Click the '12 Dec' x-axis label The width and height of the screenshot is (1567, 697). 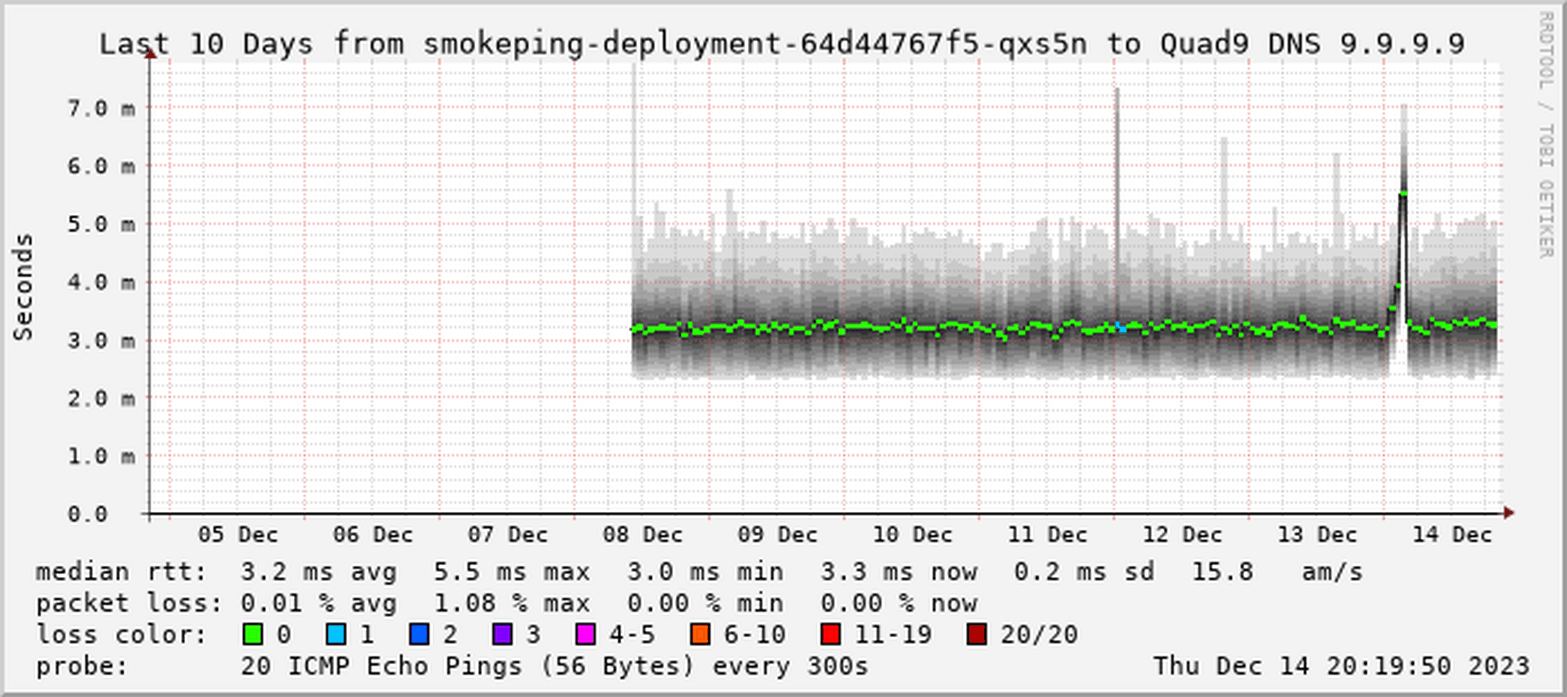click(x=1182, y=534)
